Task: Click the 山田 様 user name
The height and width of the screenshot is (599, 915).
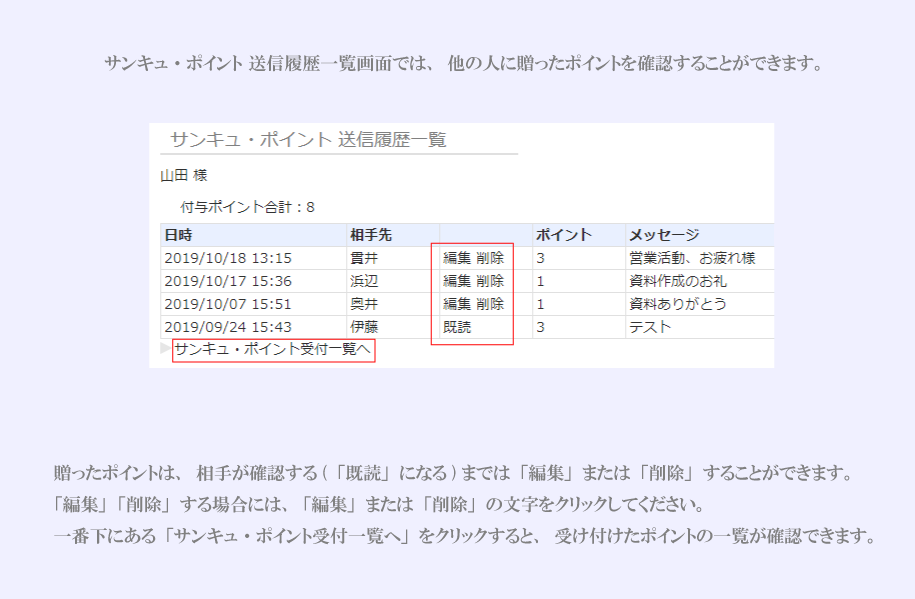Action: click(x=184, y=175)
